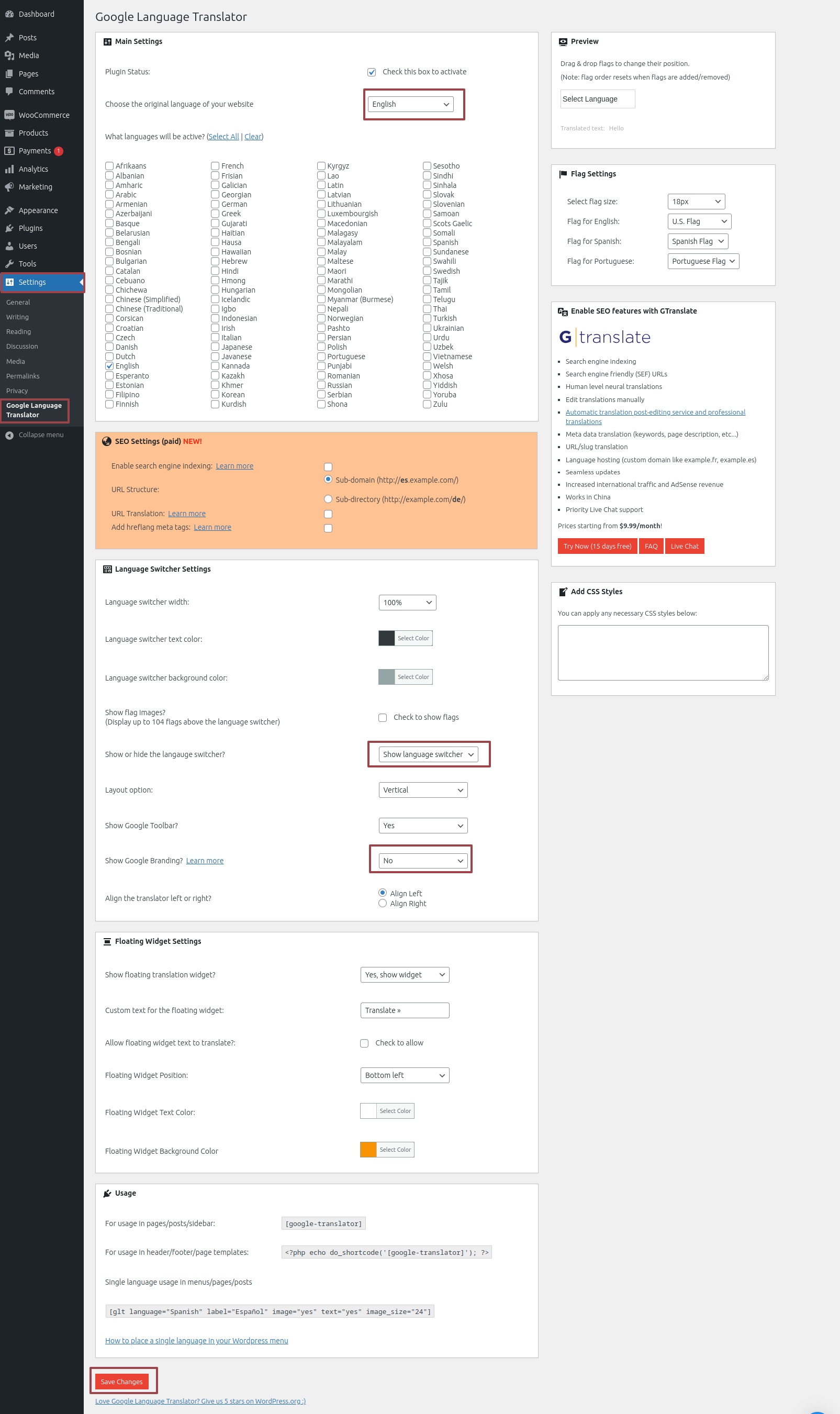Click the Clear languages link

point(253,137)
